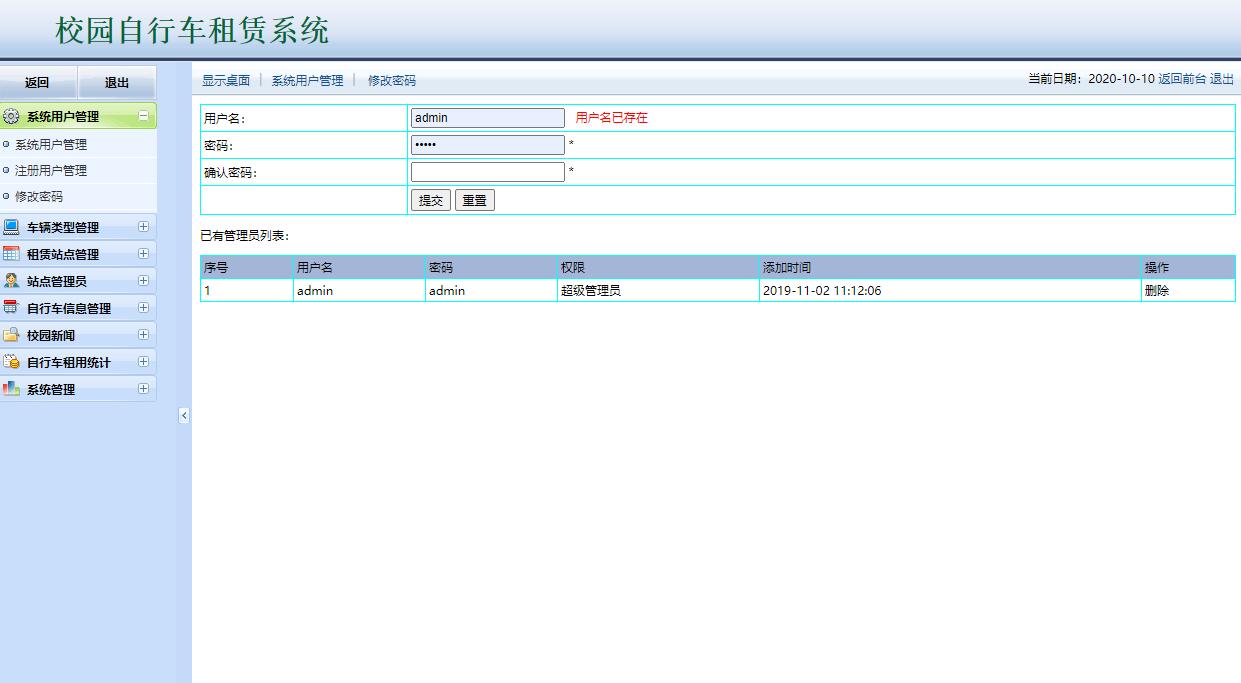This screenshot has width=1241, height=683.
Task: Select the 站点管理员 people icon
Action: pos(12,281)
